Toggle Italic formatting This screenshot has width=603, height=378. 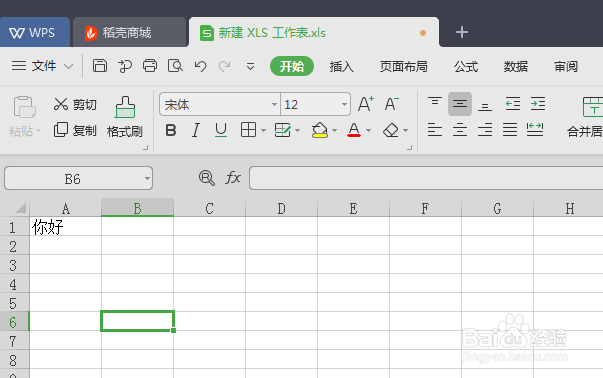click(x=196, y=130)
